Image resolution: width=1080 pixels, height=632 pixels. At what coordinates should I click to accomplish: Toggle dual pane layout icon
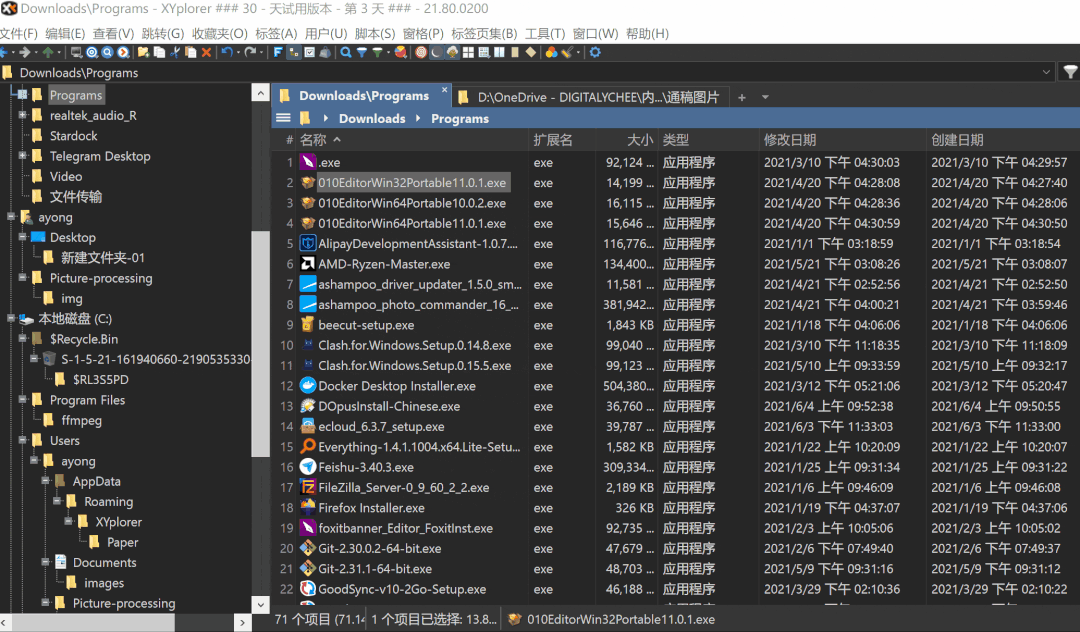pyautogui.click(x=499, y=52)
